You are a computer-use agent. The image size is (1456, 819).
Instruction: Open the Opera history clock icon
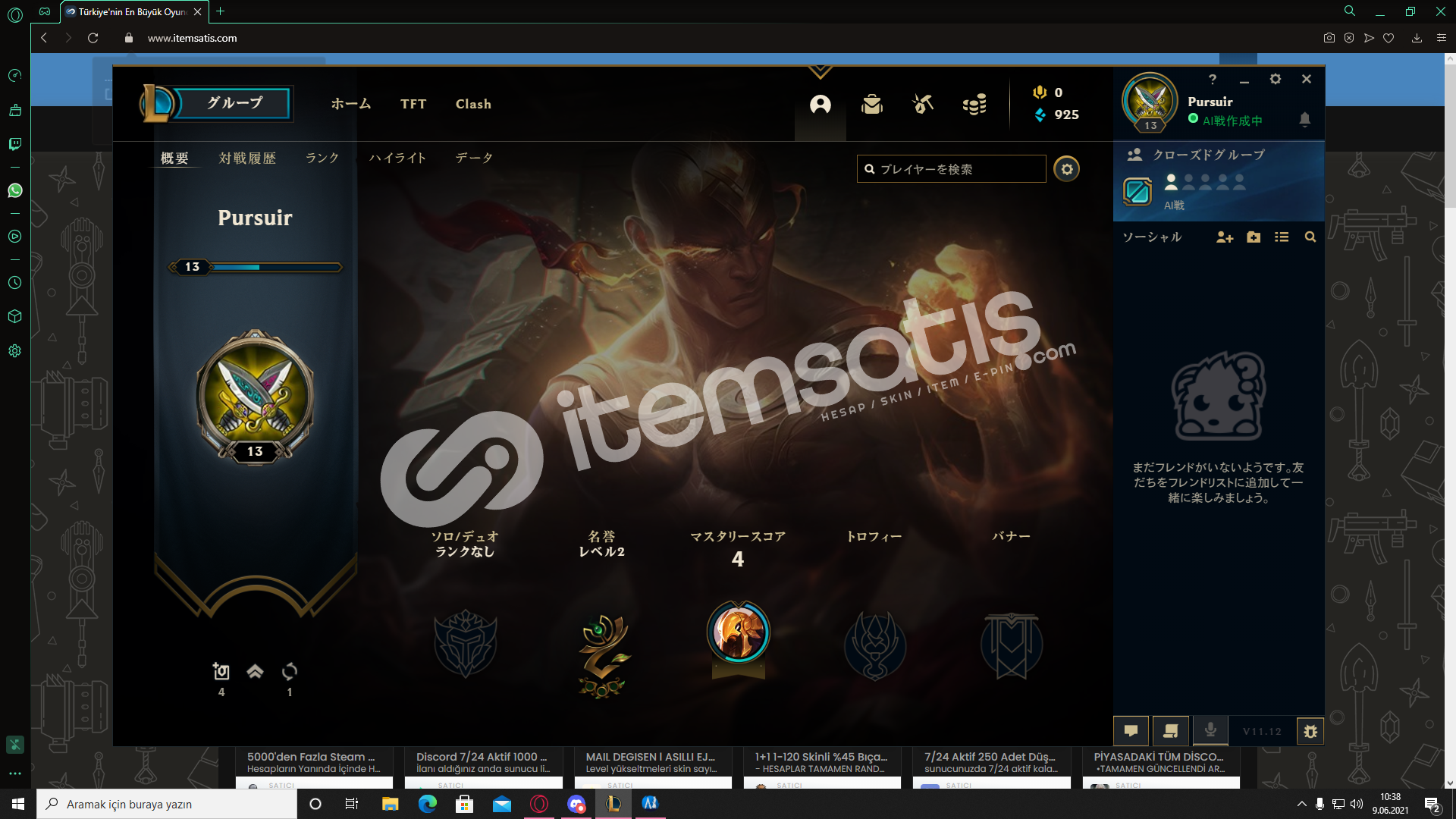tap(14, 282)
